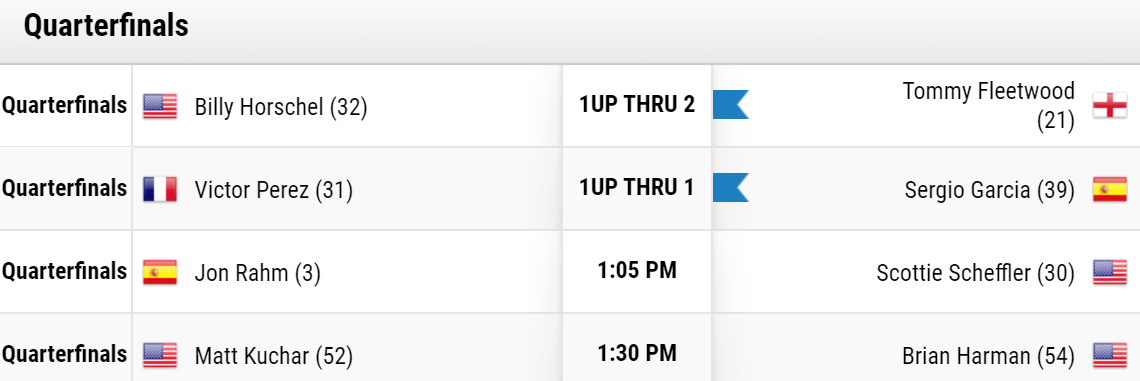Select Victor Perez (31) player name

tap(273, 190)
